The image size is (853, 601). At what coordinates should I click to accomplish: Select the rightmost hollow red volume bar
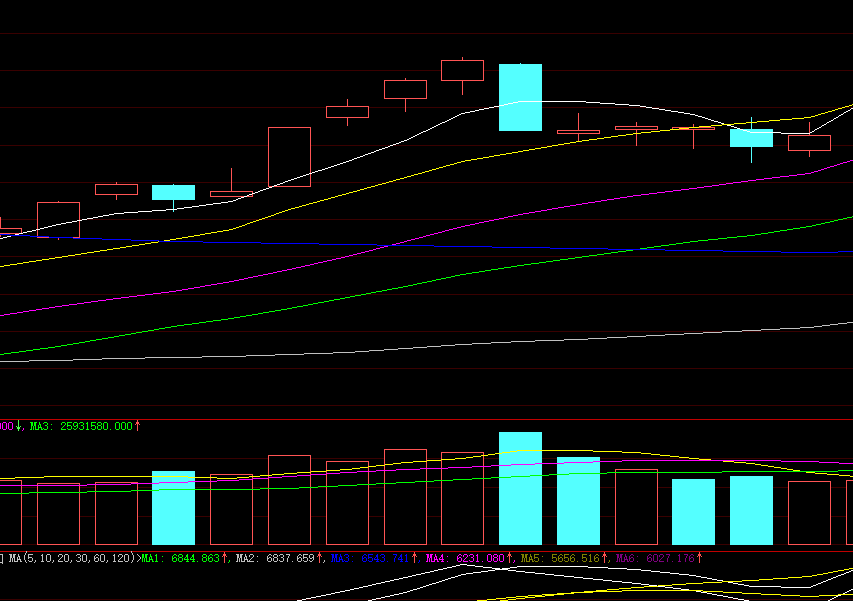coord(809,513)
